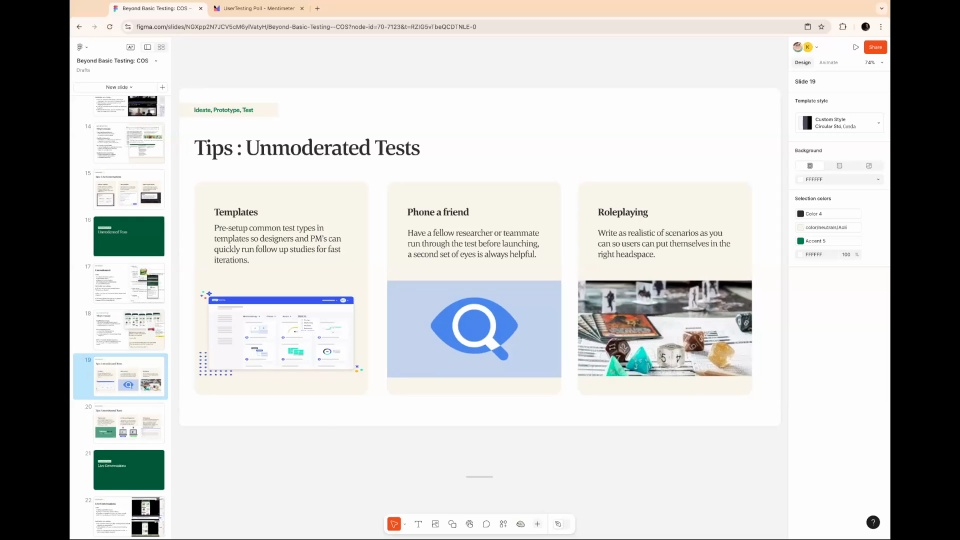Edit the 100 opacity value field
Viewport: 960px width, 540px height.
tap(847, 254)
